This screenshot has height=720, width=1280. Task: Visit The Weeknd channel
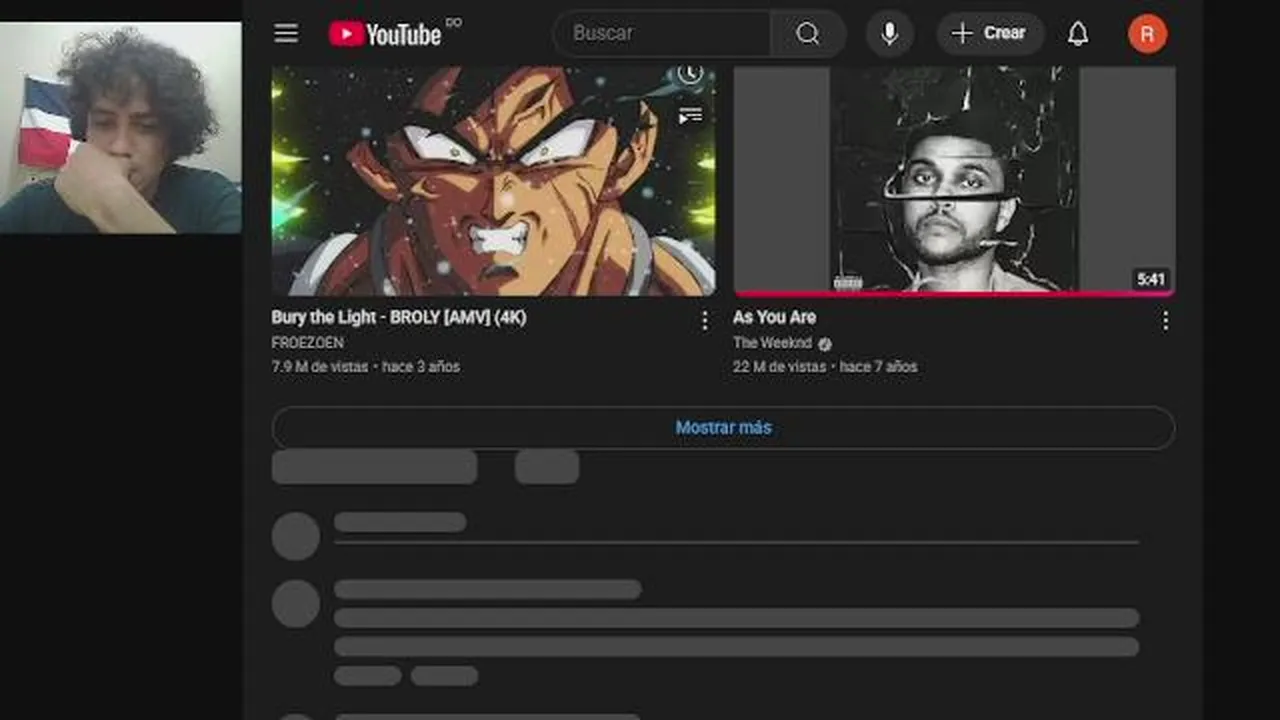click(x=772, y=343)
